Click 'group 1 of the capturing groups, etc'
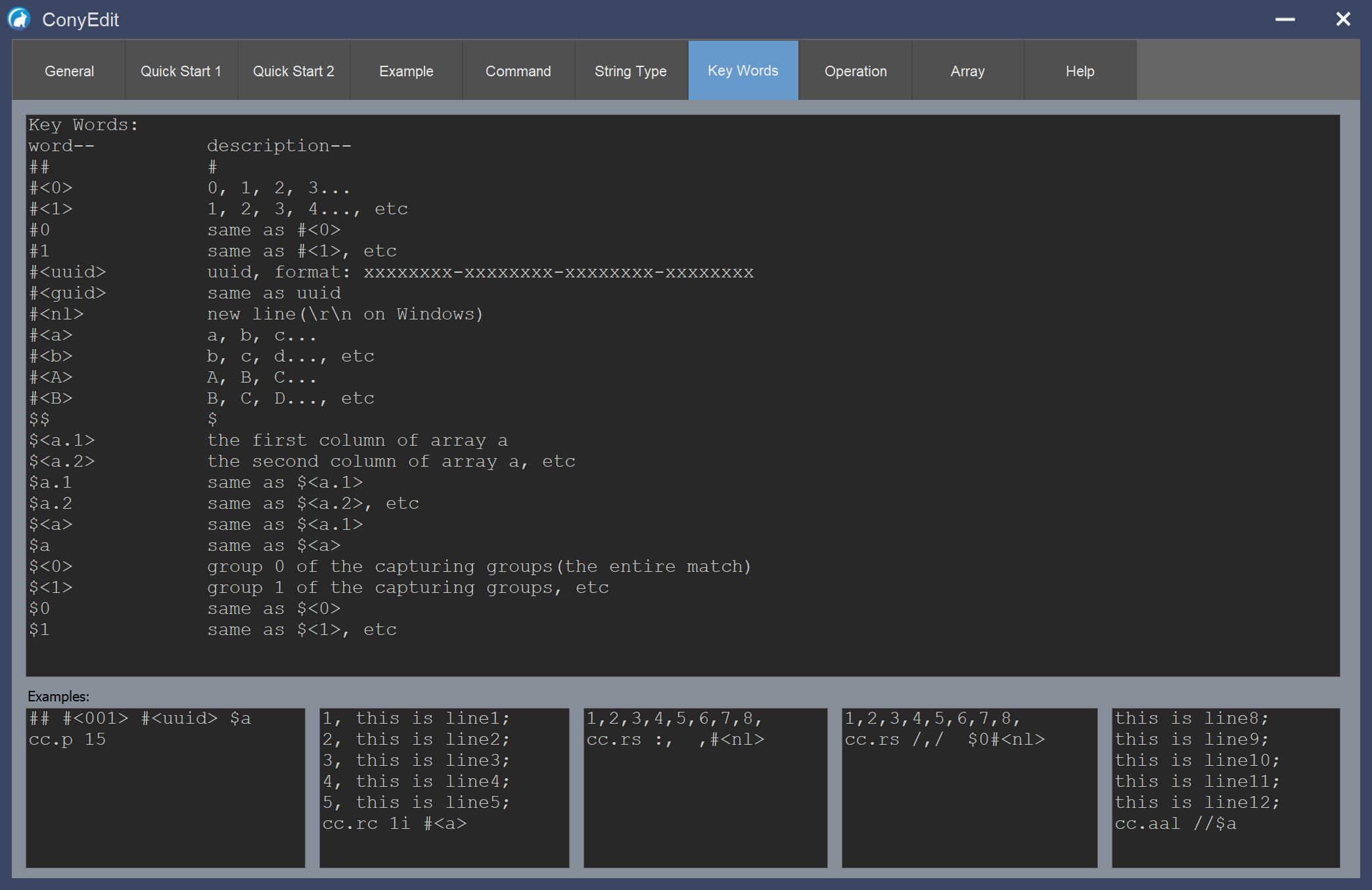Image resolution: width=1372 pixels, height=890 pixels. click(x=408, y=587)
